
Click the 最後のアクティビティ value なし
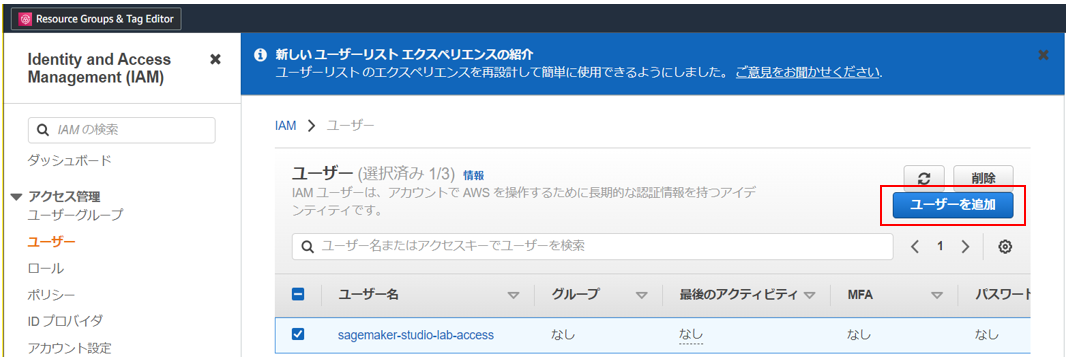[x=691, y=335]
